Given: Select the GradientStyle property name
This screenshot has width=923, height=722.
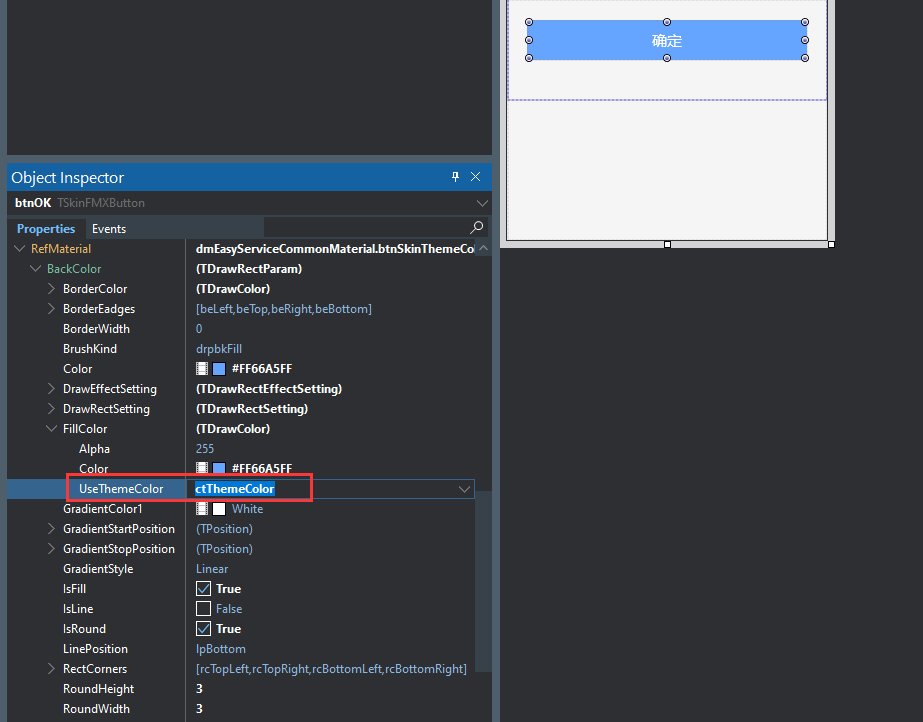Looking at the screenshot, I should coord(98,568).
